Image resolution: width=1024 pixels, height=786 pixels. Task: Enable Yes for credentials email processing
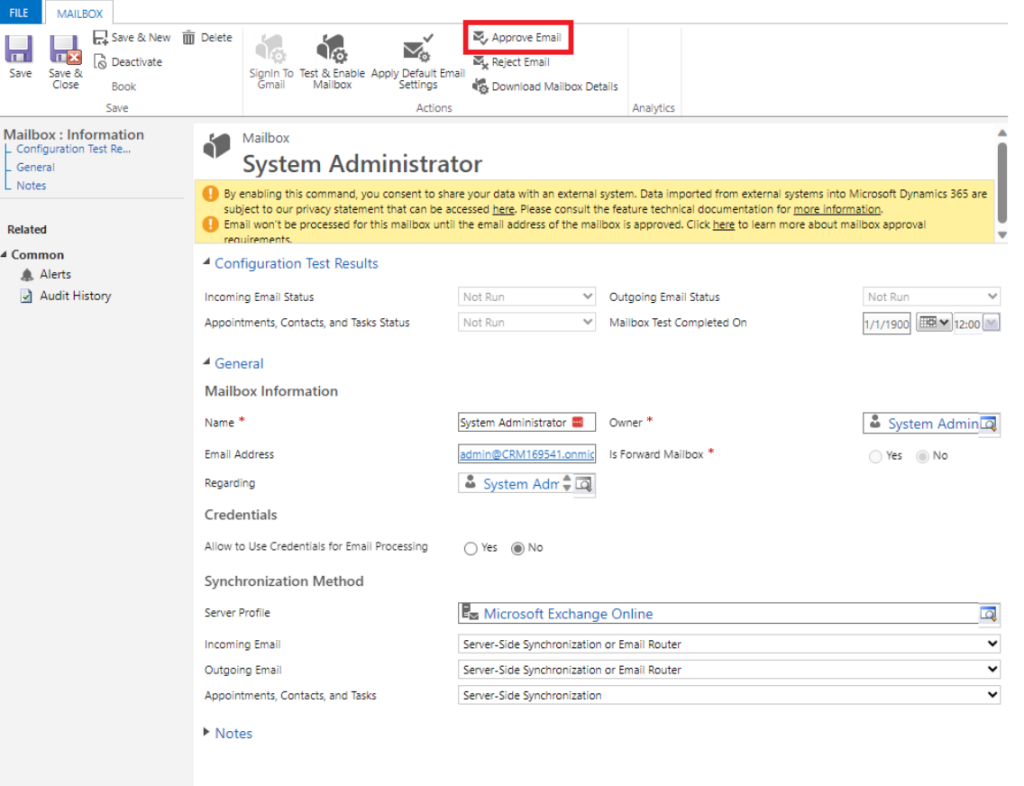pyautogui.click(x=470, y=548)
